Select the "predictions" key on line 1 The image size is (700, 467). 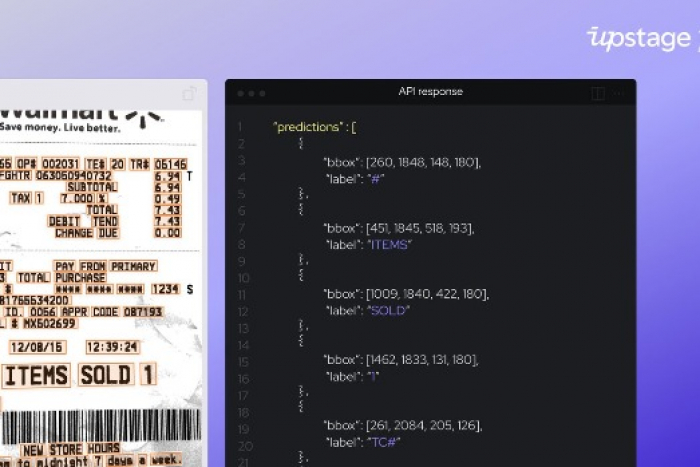[x=308, y=127]
